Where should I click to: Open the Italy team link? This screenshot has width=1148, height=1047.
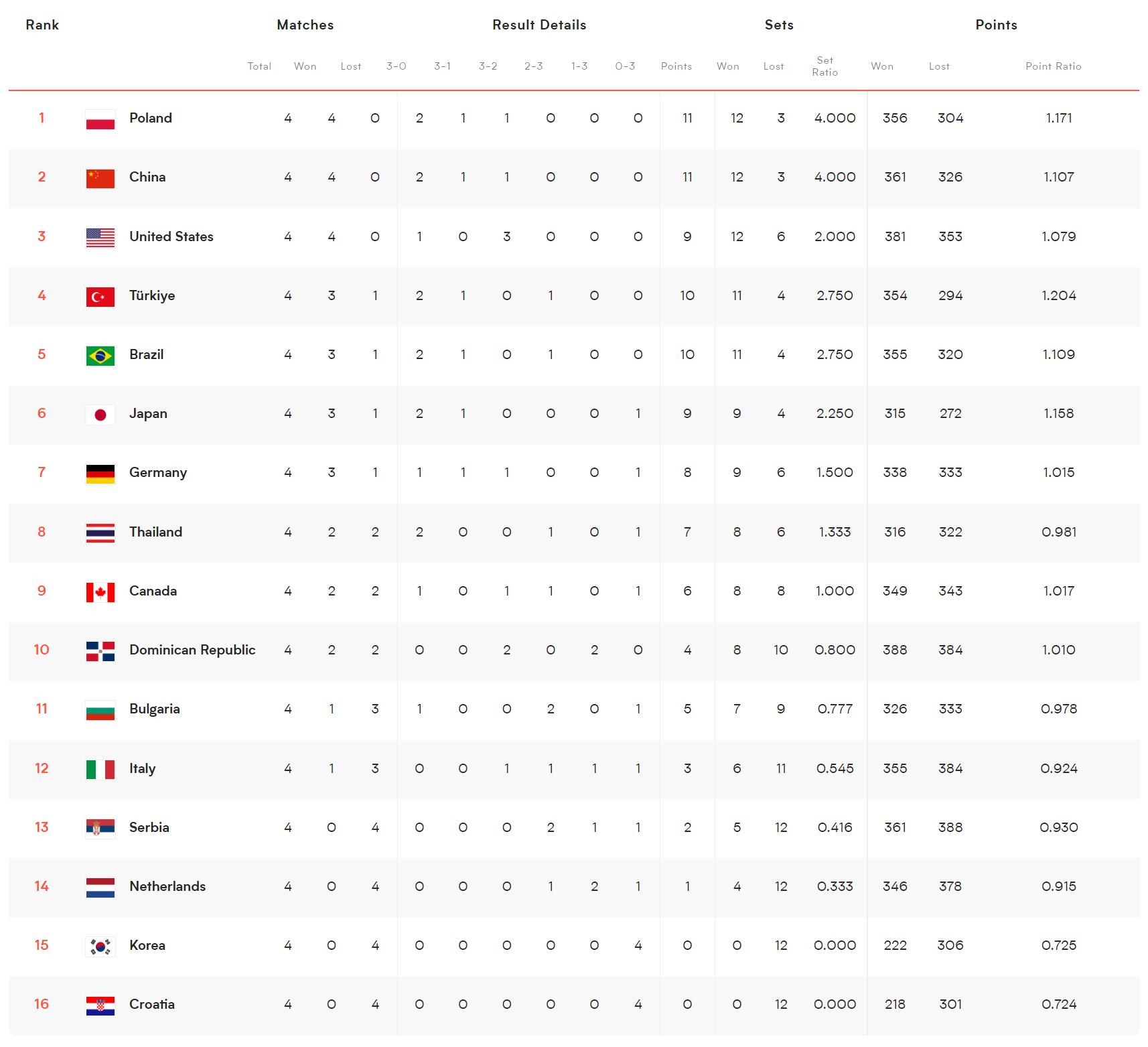point(142,768)
